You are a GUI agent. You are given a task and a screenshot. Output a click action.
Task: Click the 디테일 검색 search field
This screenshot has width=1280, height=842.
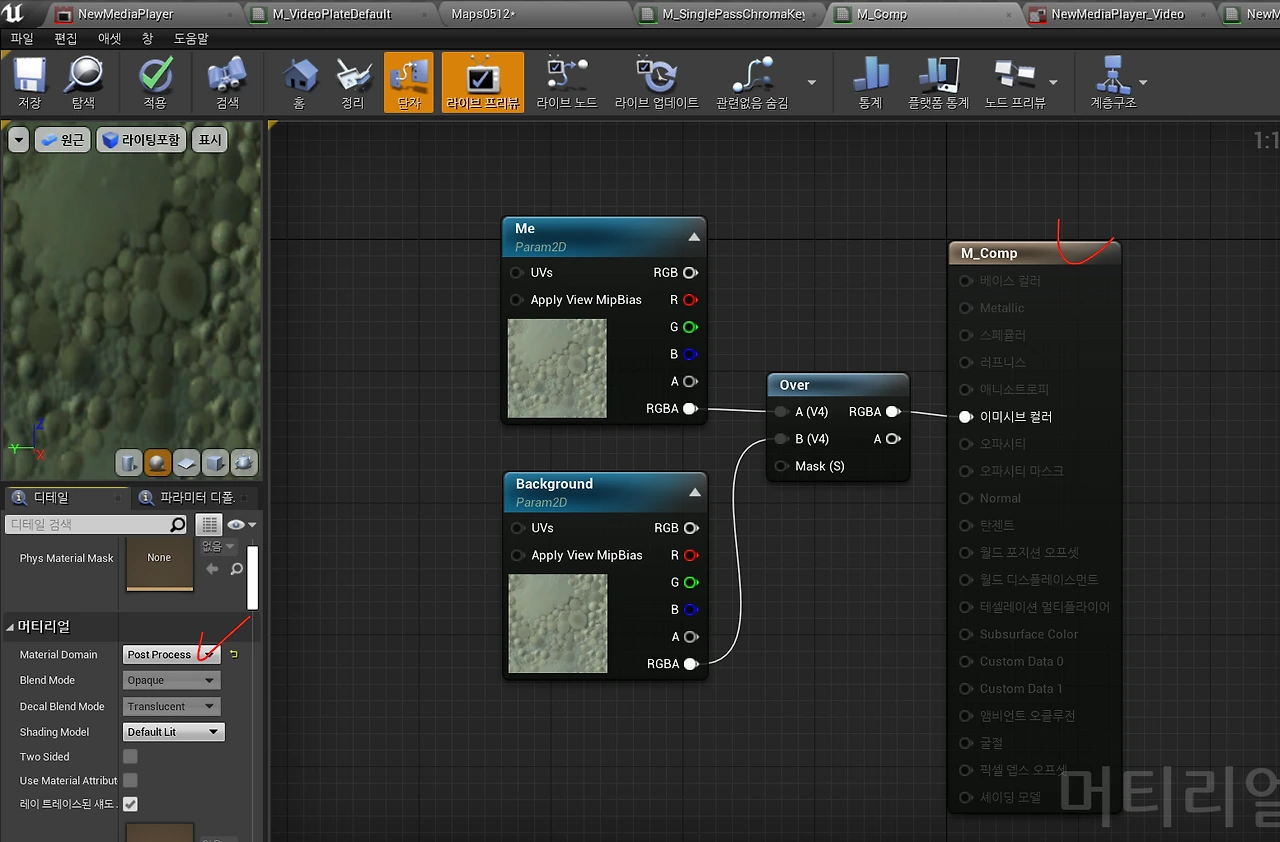tap(87, 525)
